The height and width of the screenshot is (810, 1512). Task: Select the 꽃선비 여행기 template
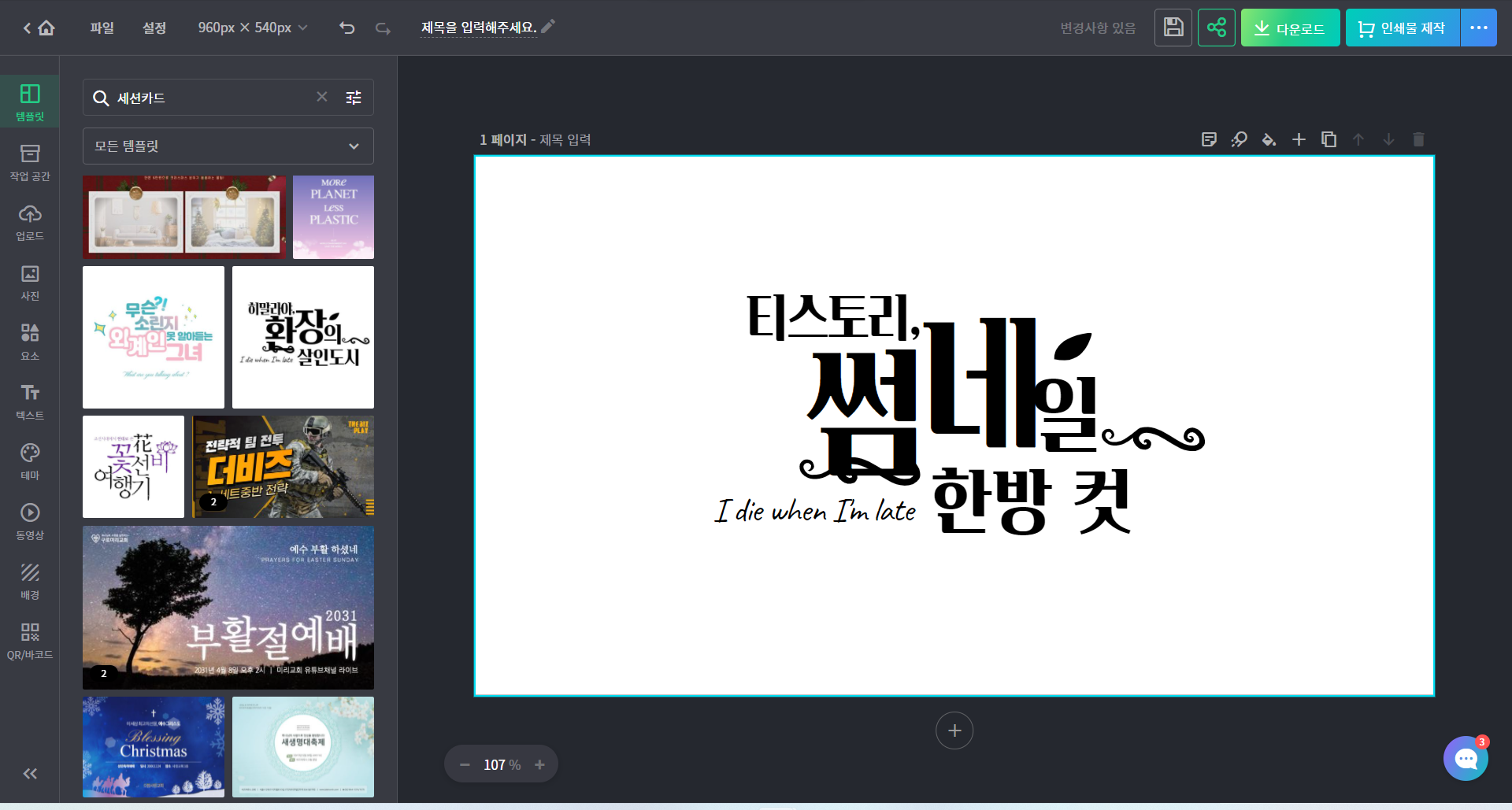pos(134,467)
